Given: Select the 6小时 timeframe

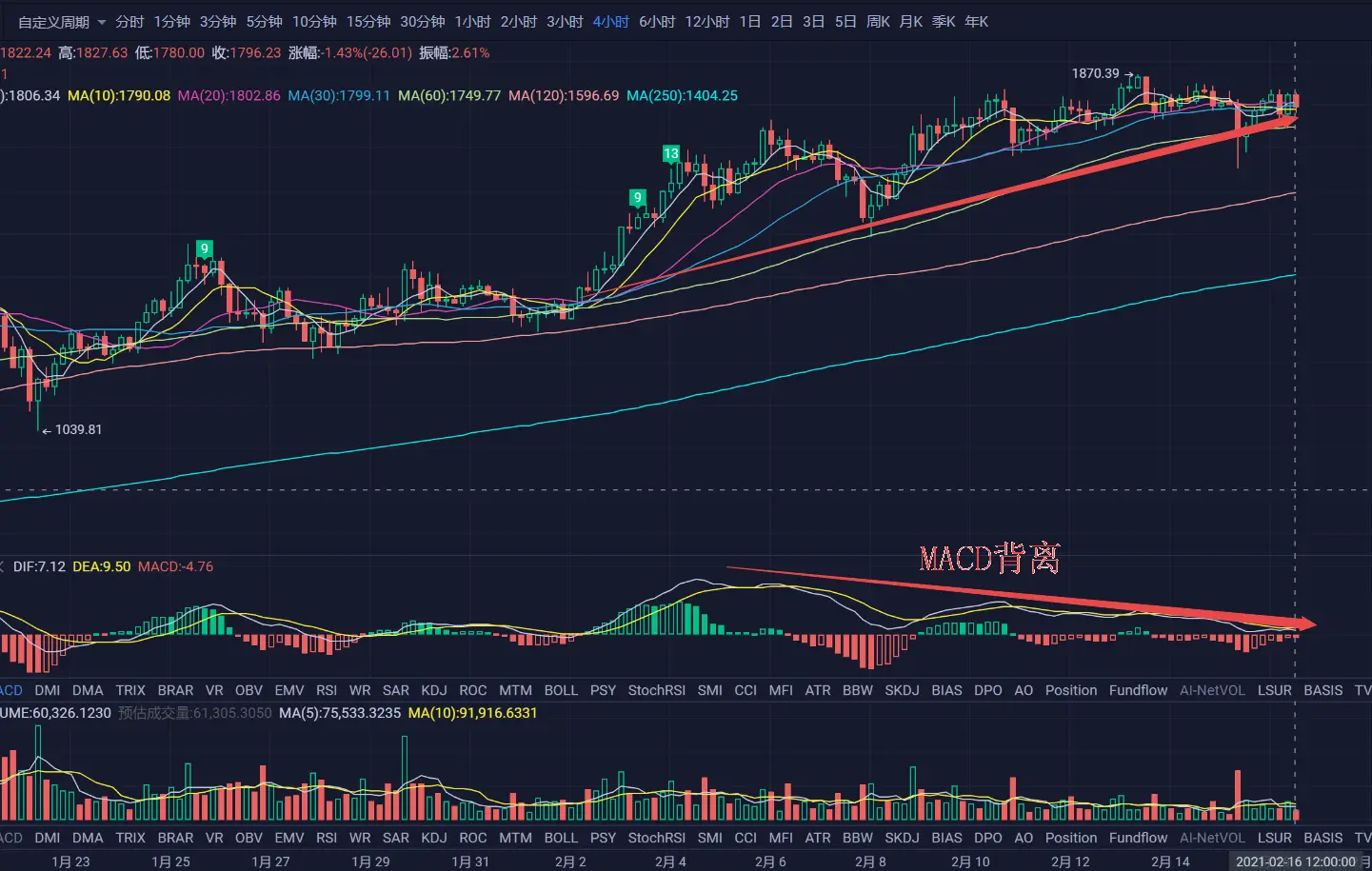Looking at the screenshot, I should coord(657,22).
